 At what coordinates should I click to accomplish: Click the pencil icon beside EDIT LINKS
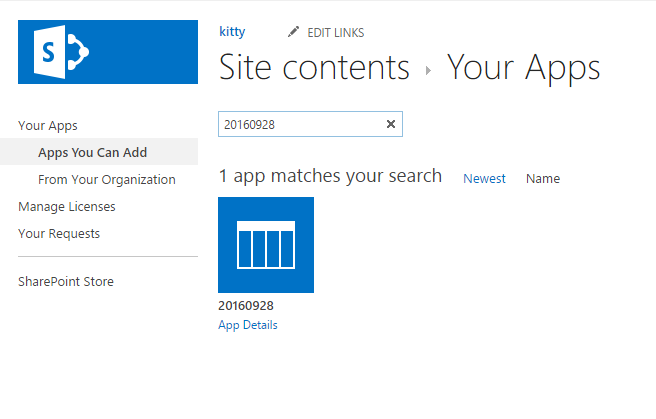[293, 32]
